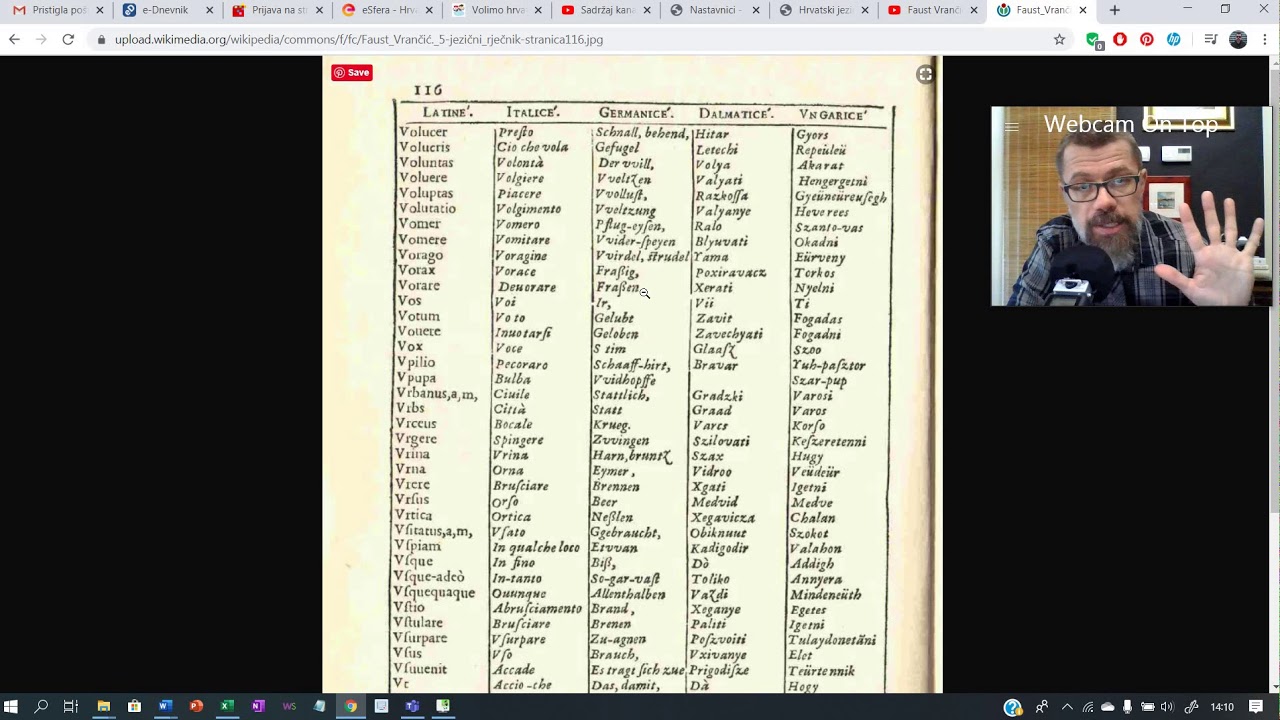This screenshot has height=720, width=1280.
Task: Open the battery status tray icon
Action: [1148, 707]
